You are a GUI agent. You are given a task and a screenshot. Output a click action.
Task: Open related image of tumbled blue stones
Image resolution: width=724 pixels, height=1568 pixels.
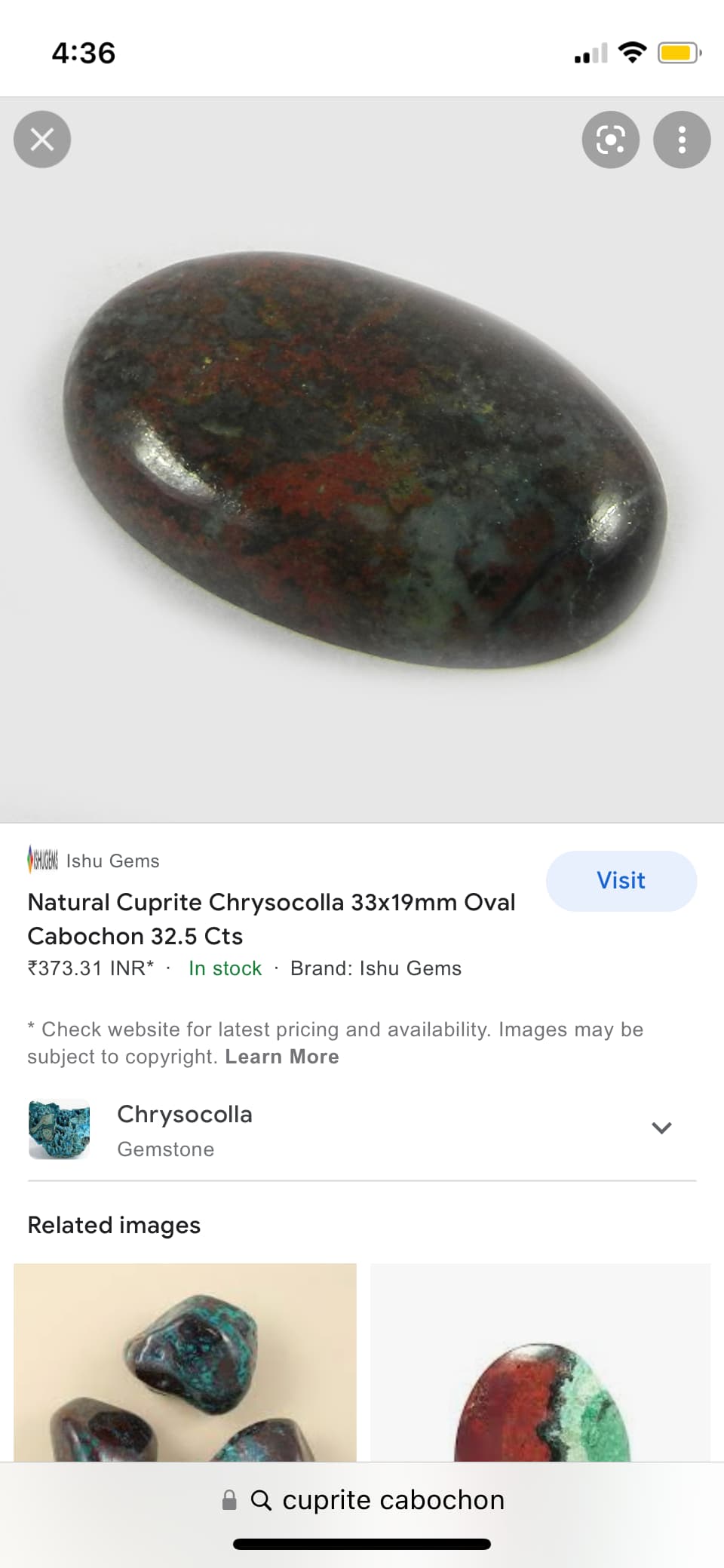(x=185, y=1362)
